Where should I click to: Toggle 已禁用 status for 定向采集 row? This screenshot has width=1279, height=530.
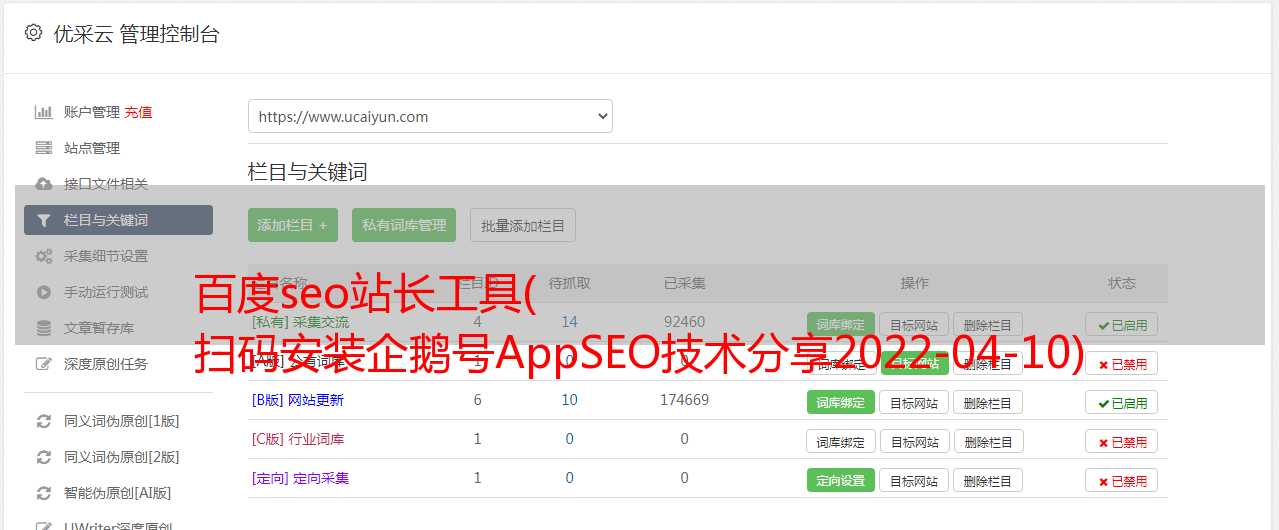(1122, 480)
